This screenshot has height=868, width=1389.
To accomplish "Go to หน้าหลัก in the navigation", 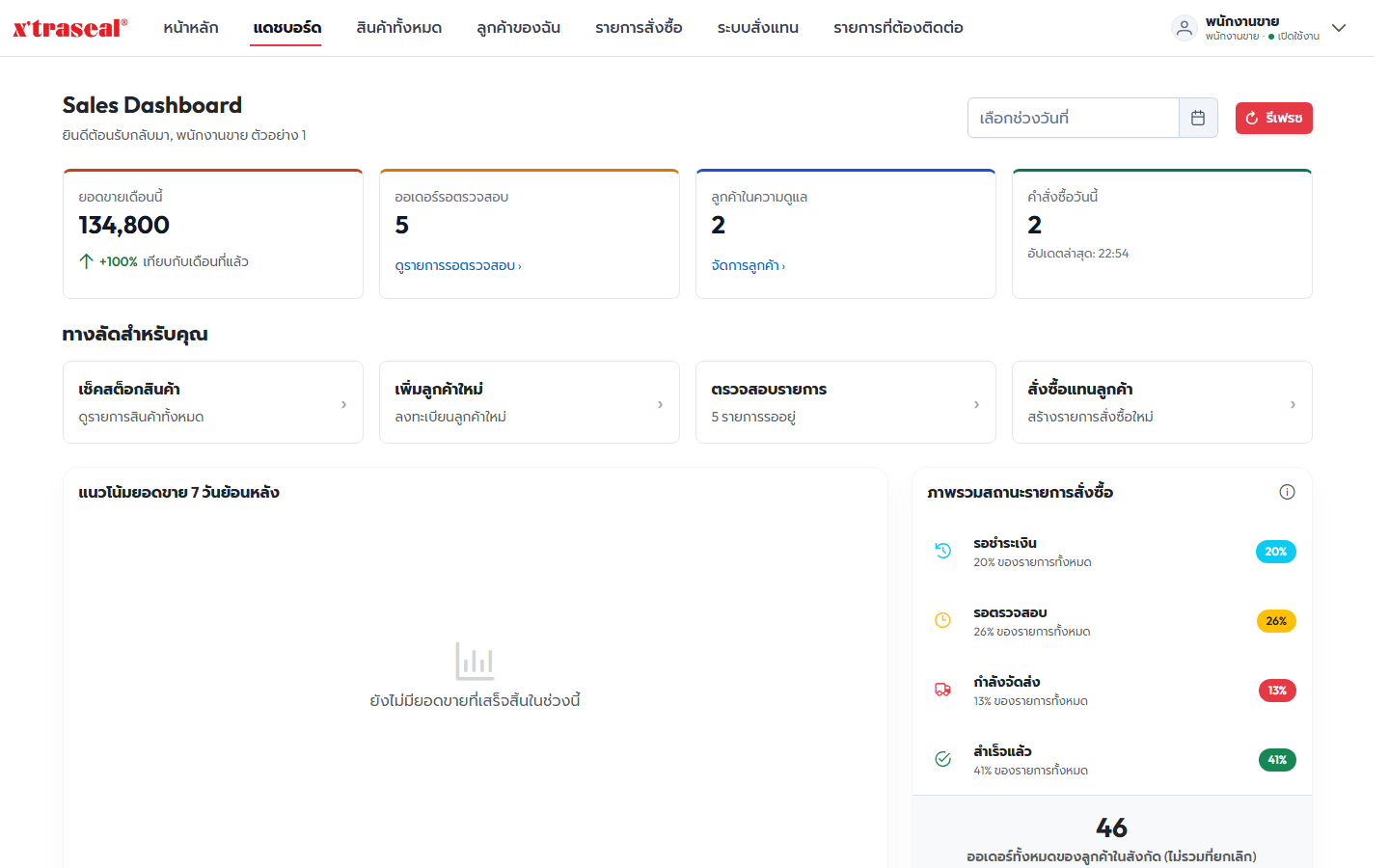I will coord(191,28).
